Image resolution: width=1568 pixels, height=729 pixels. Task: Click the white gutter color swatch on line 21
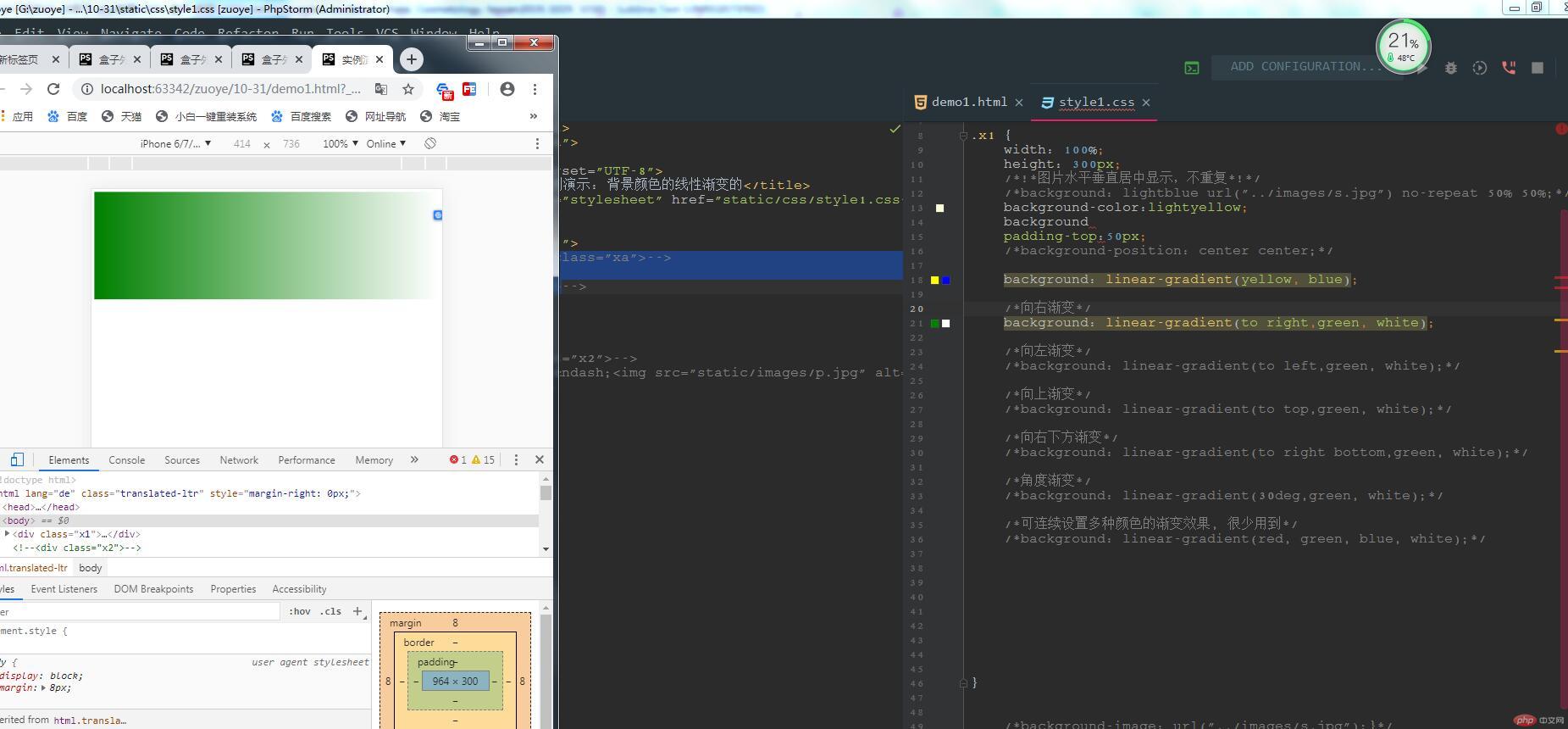pyautogui.click(x=946, y=323)
